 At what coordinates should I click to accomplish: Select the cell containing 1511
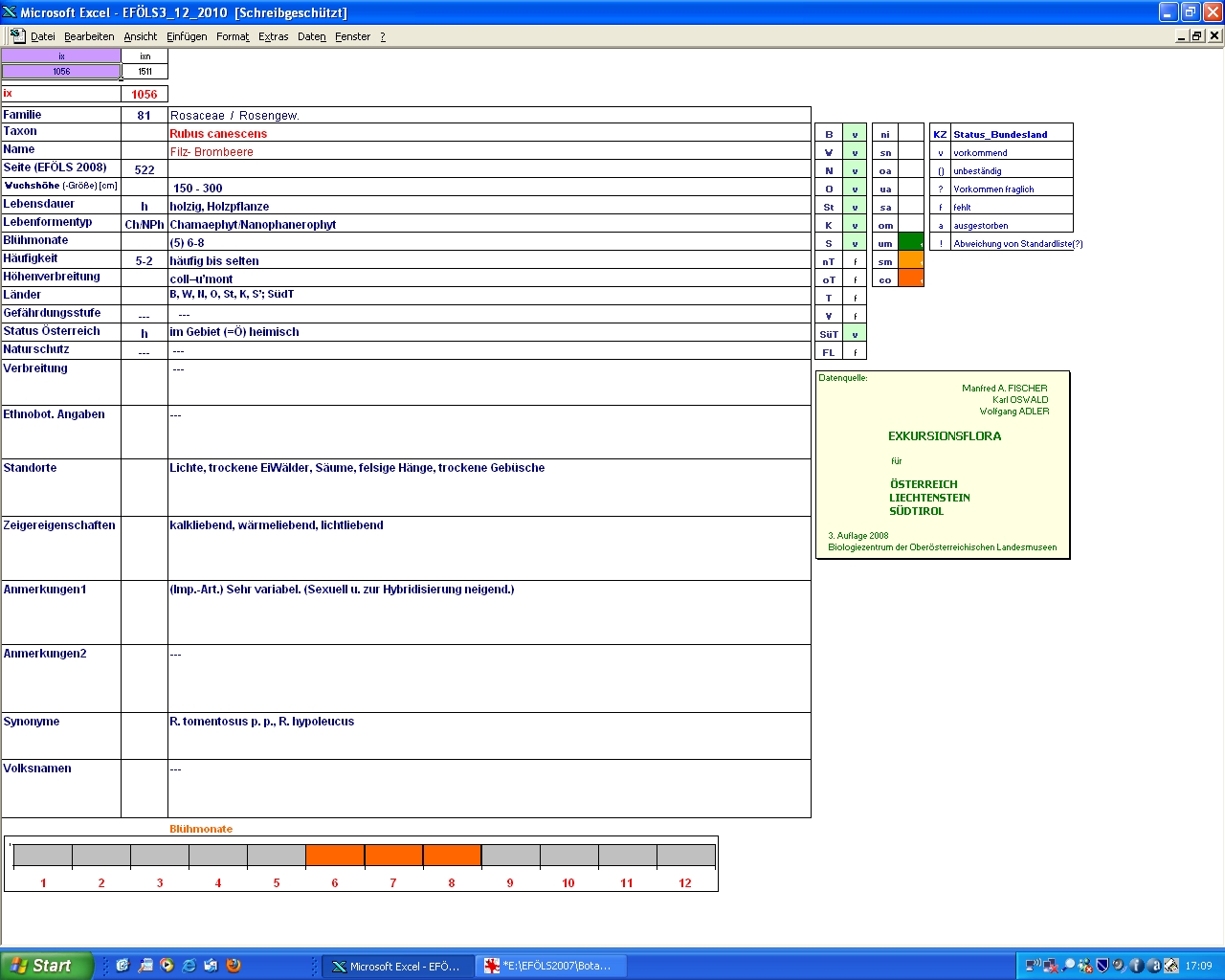145,71
